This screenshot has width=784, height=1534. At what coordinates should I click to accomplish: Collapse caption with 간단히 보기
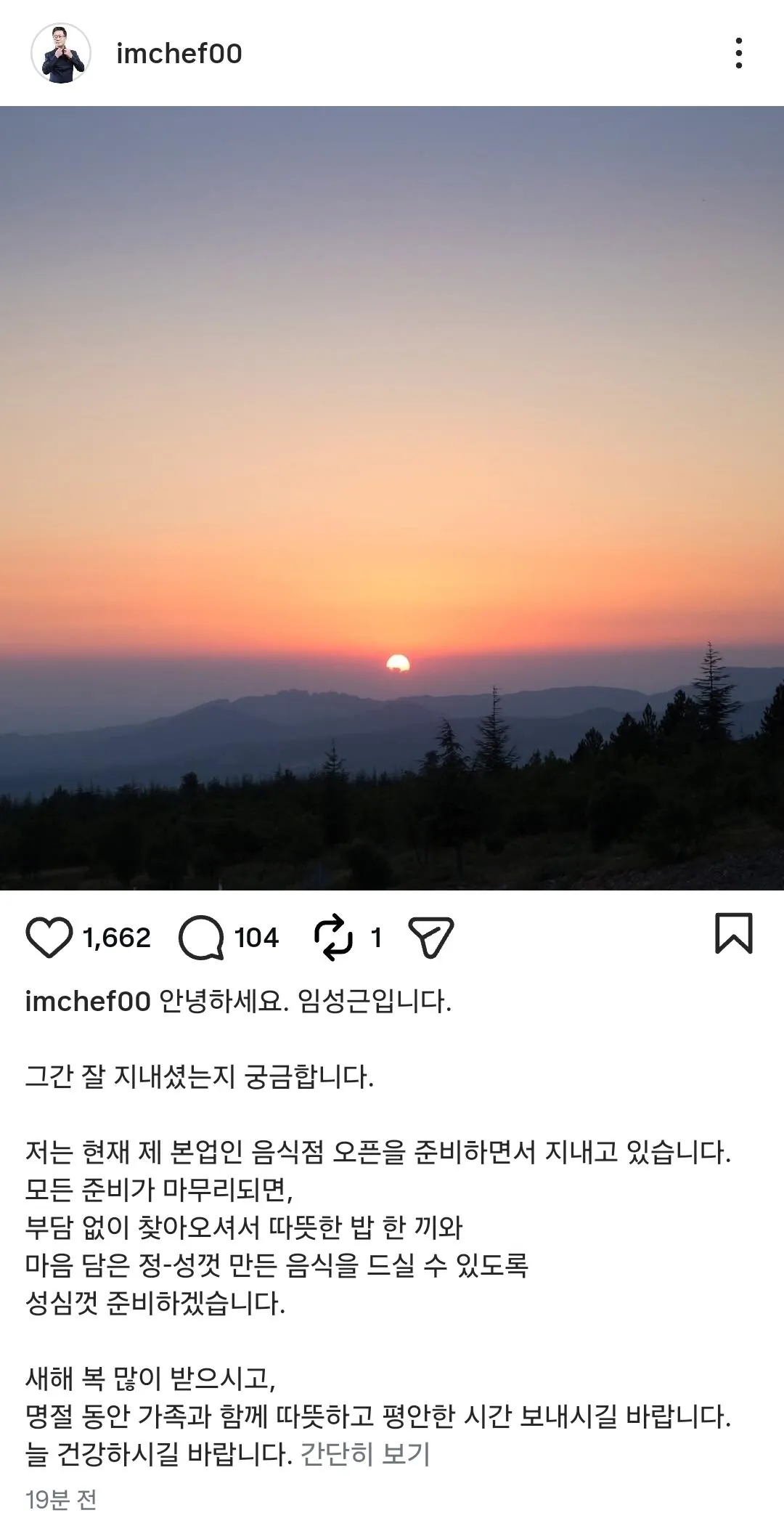point(365,1453)
